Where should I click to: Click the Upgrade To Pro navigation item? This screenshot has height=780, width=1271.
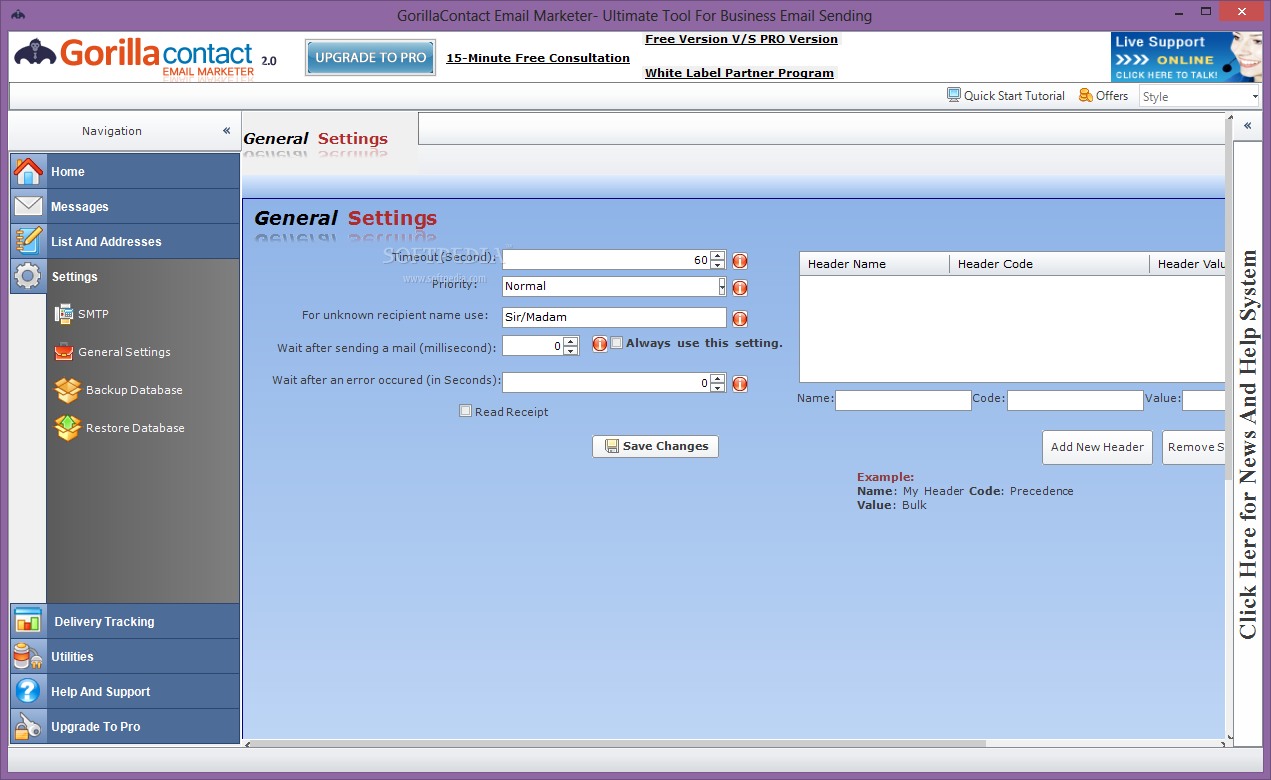[x=125, y=726]
